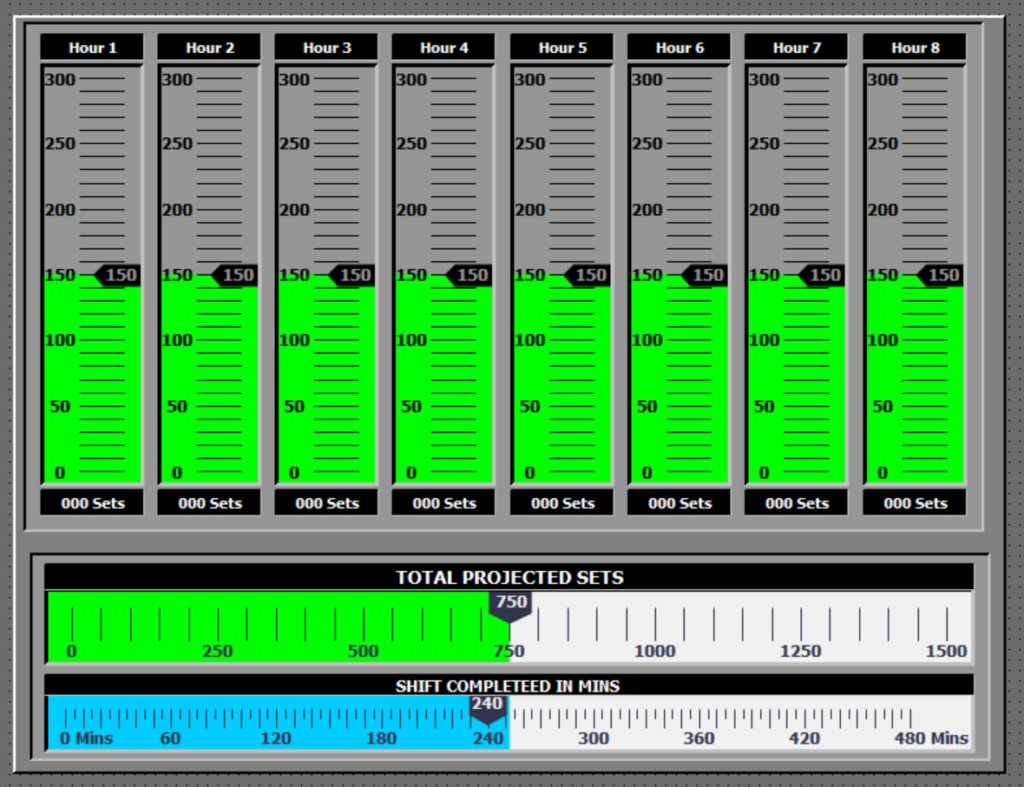Select the 150 marker on Hour 2 gauge
Viewport: 1024px width, 787px height.
pyautogui.click(x=234, y=275)
